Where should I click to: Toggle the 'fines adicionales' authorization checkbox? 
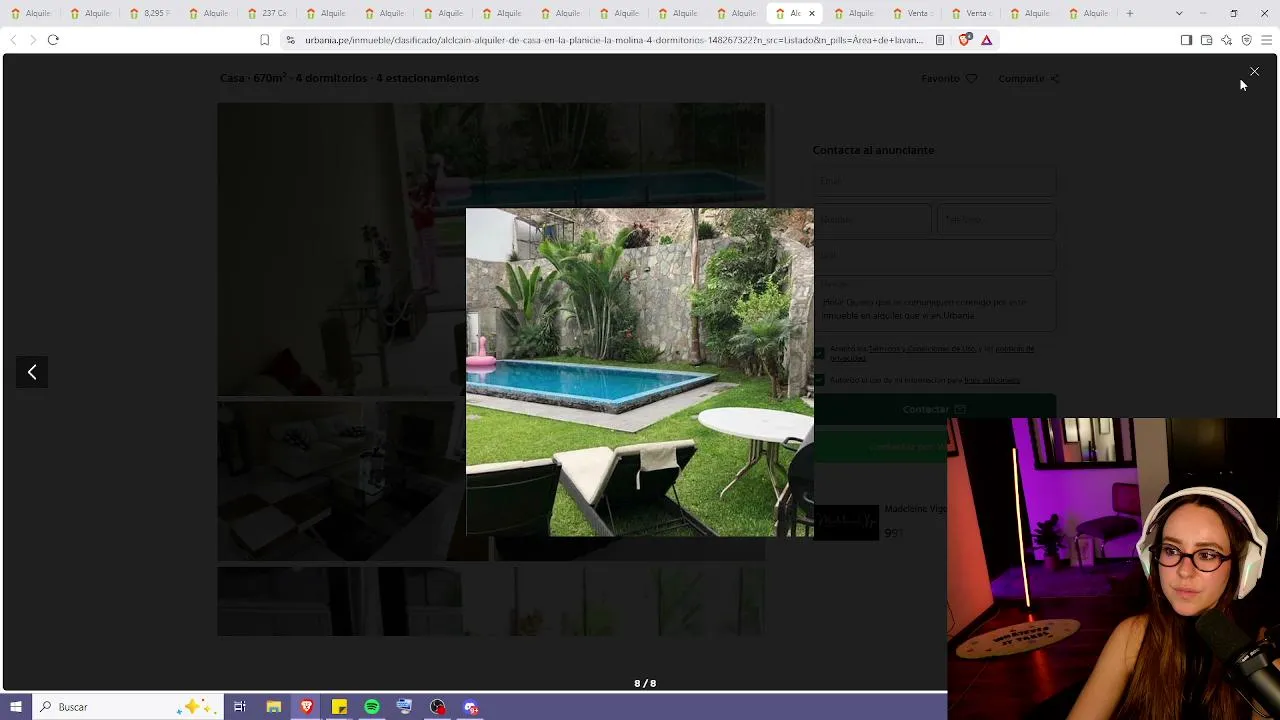(x=819, y=380)
